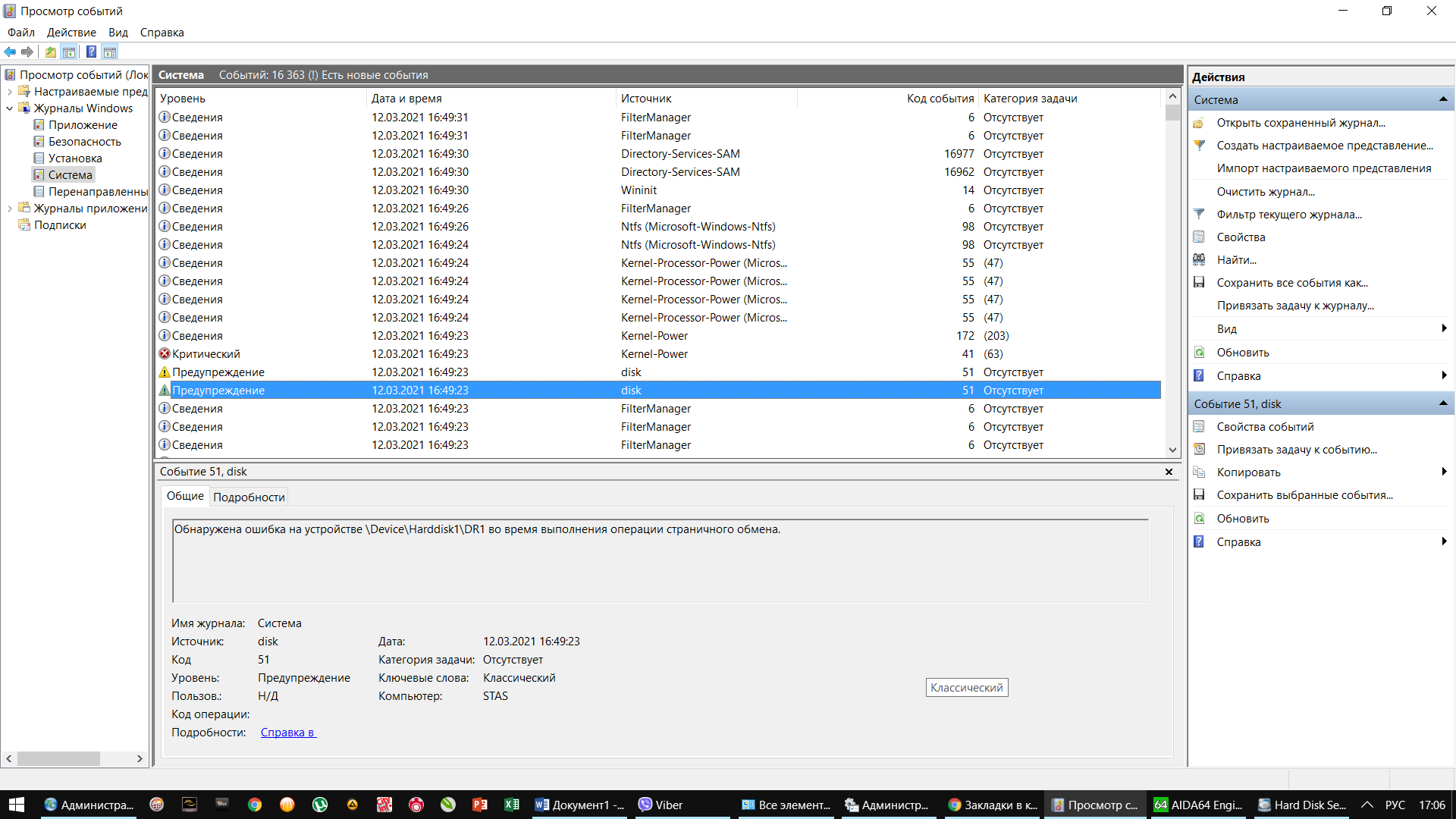
Task: Click Очистить журнал action
Action: click(1265, 191)
